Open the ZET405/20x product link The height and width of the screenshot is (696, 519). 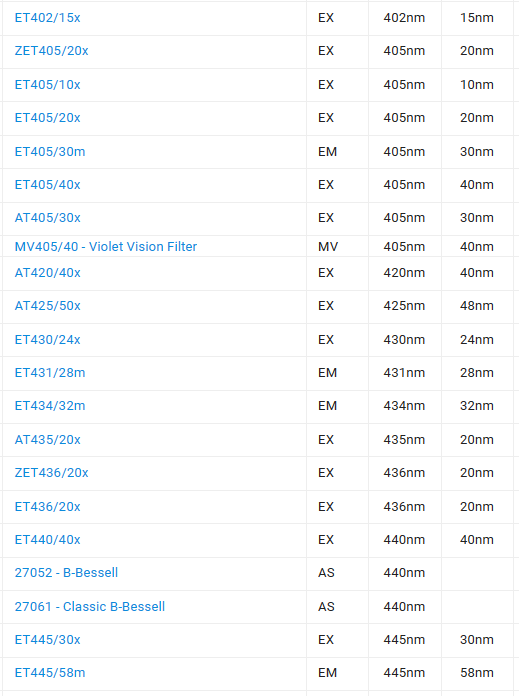pyautogui.click(x=52, y=51)
